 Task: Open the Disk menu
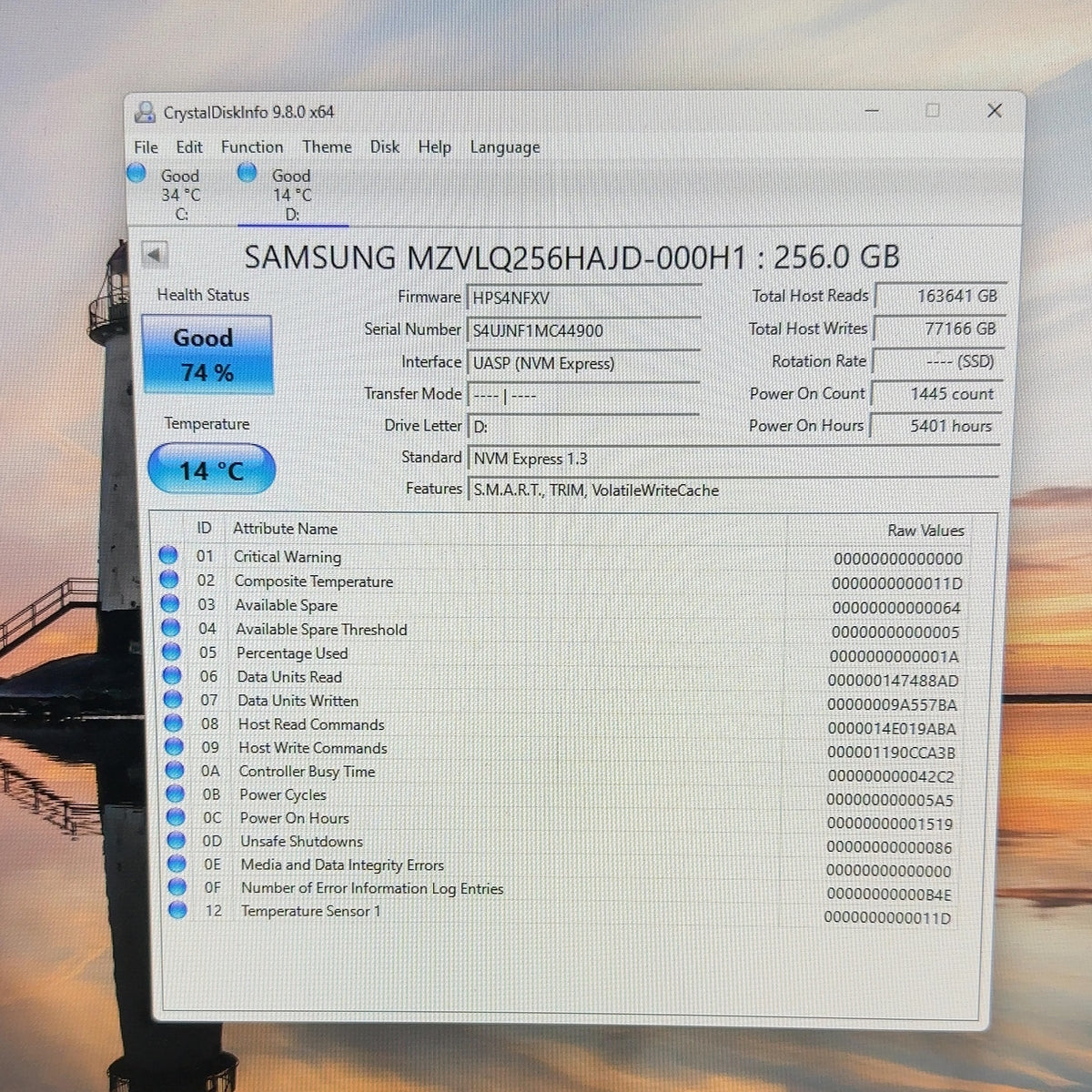[x=384, y=147]
